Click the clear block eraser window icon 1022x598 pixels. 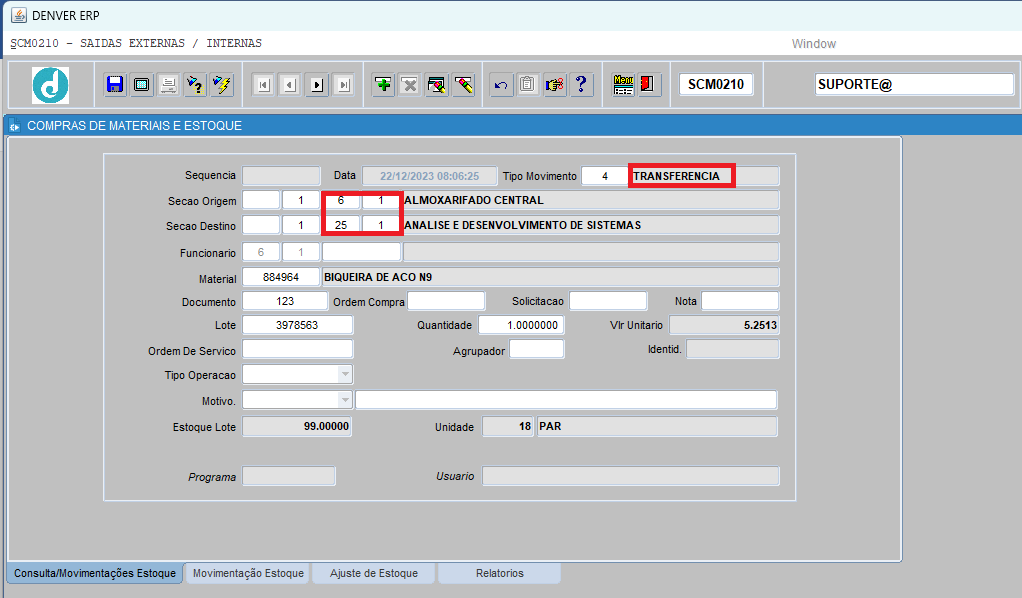click(x=437, y=85)
